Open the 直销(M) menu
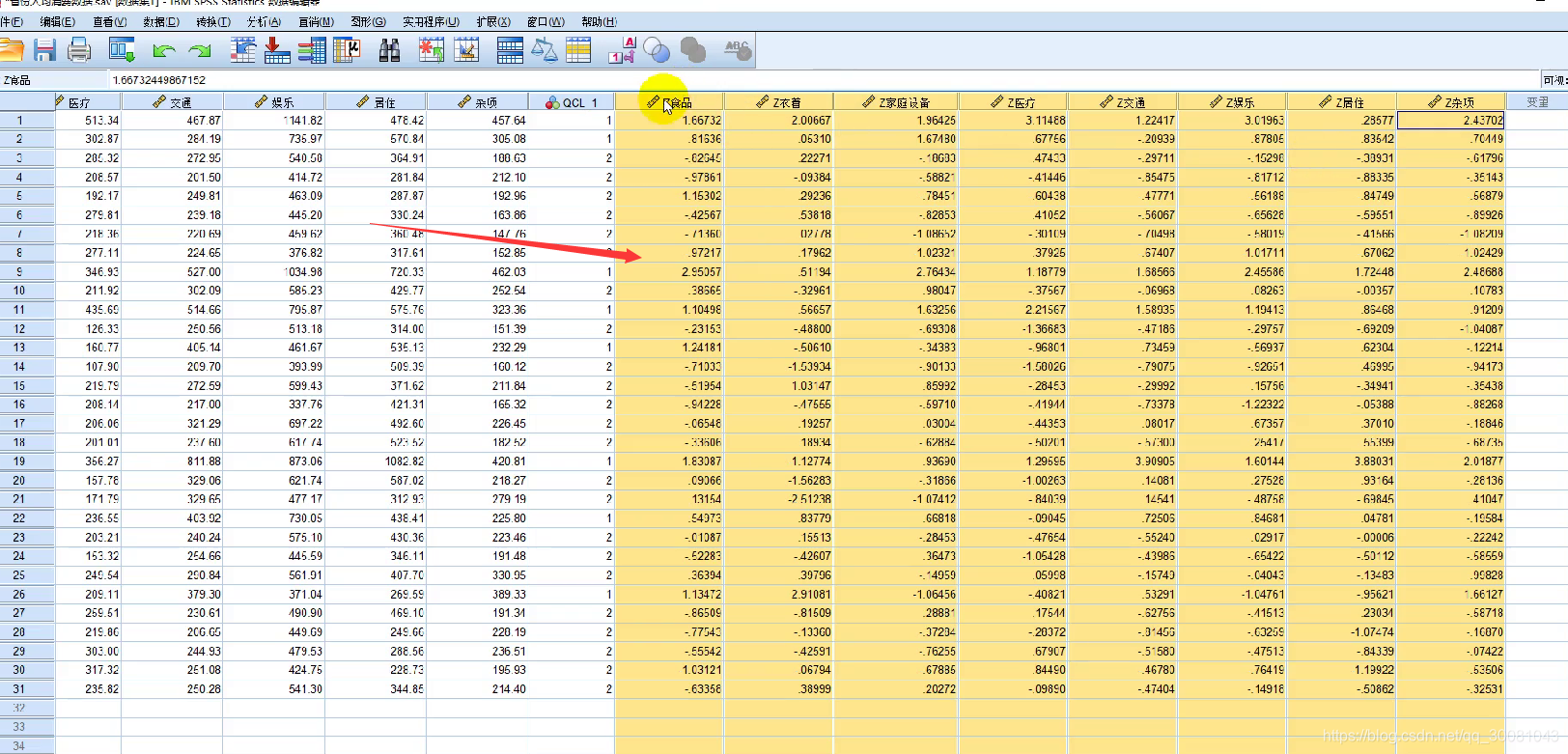The image size is (1568, 754). [x=316, y=21]
